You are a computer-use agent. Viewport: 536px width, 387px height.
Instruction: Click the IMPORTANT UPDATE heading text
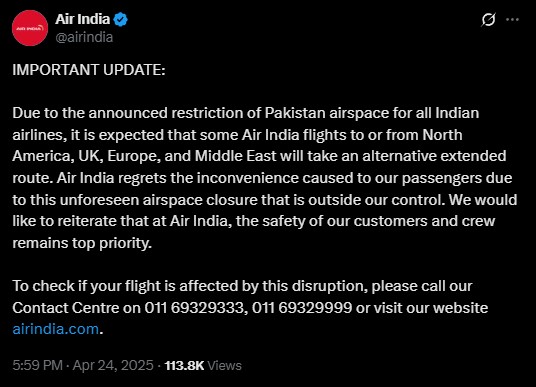coord(89,70)
